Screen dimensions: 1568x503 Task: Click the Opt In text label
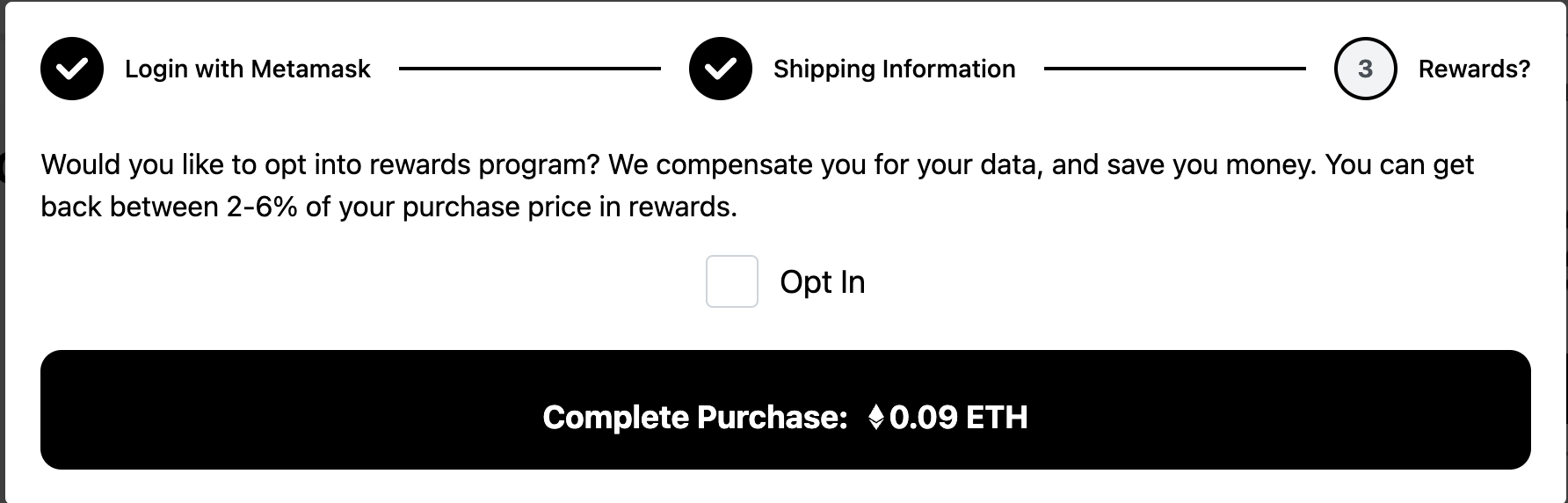(x=823, y=282)
